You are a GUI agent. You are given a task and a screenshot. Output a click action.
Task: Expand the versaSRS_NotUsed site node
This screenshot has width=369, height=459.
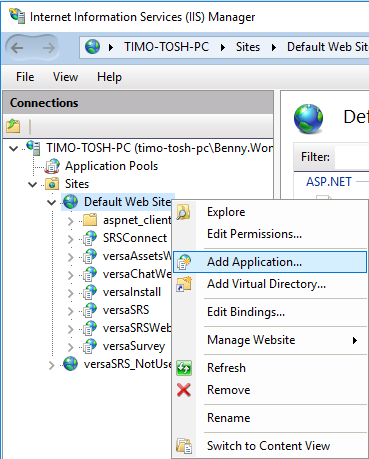coord(51,365)
